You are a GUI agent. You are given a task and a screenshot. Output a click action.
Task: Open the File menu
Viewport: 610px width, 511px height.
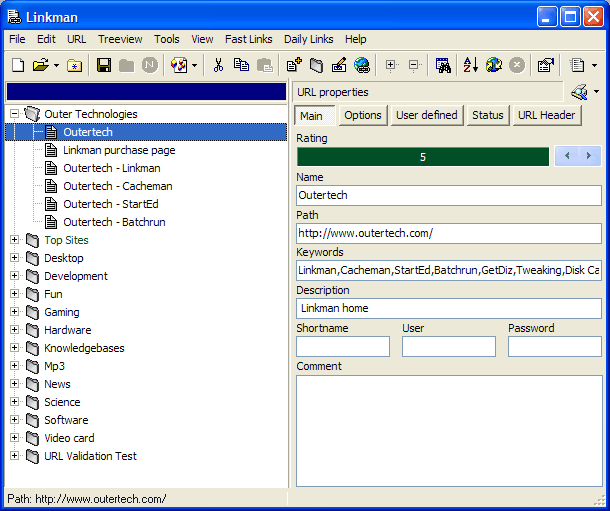(x=17, y=39)
